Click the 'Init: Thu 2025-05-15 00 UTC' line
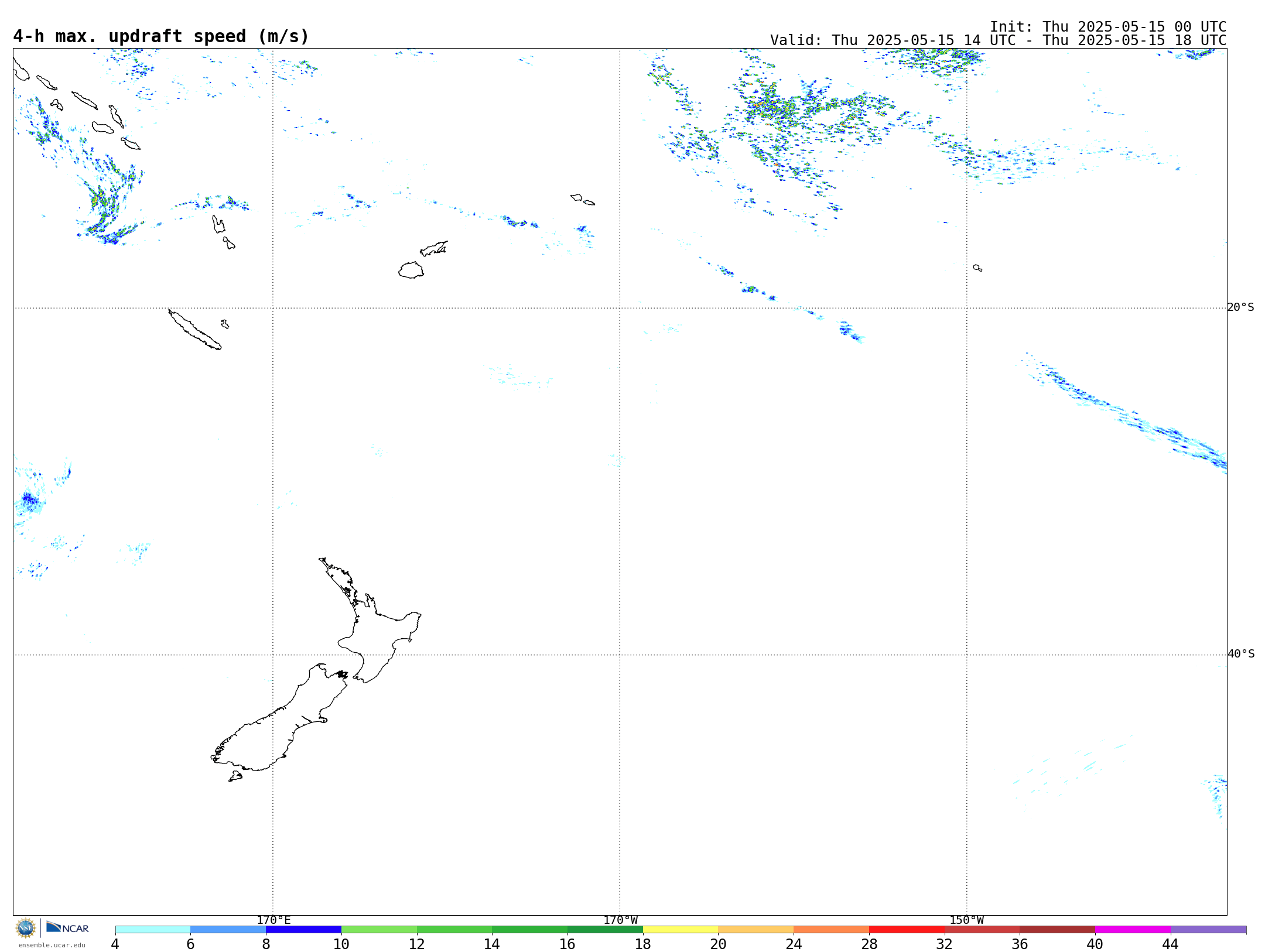 tap(1107, 27)
